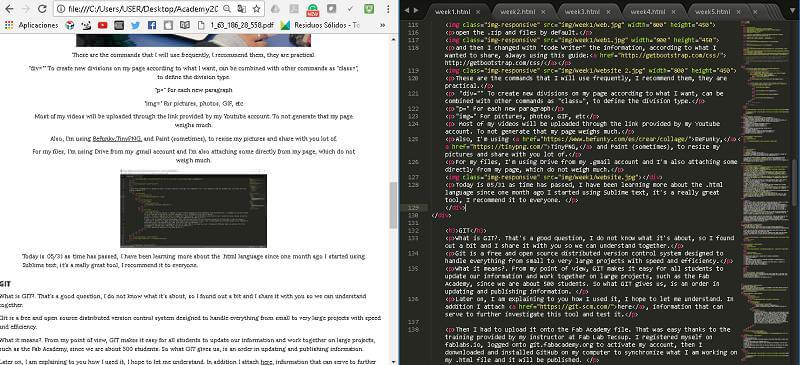Screen dimensions: 800x365
Task: Open the green extension with the NEW badge
Action: (x=312, y=9)
